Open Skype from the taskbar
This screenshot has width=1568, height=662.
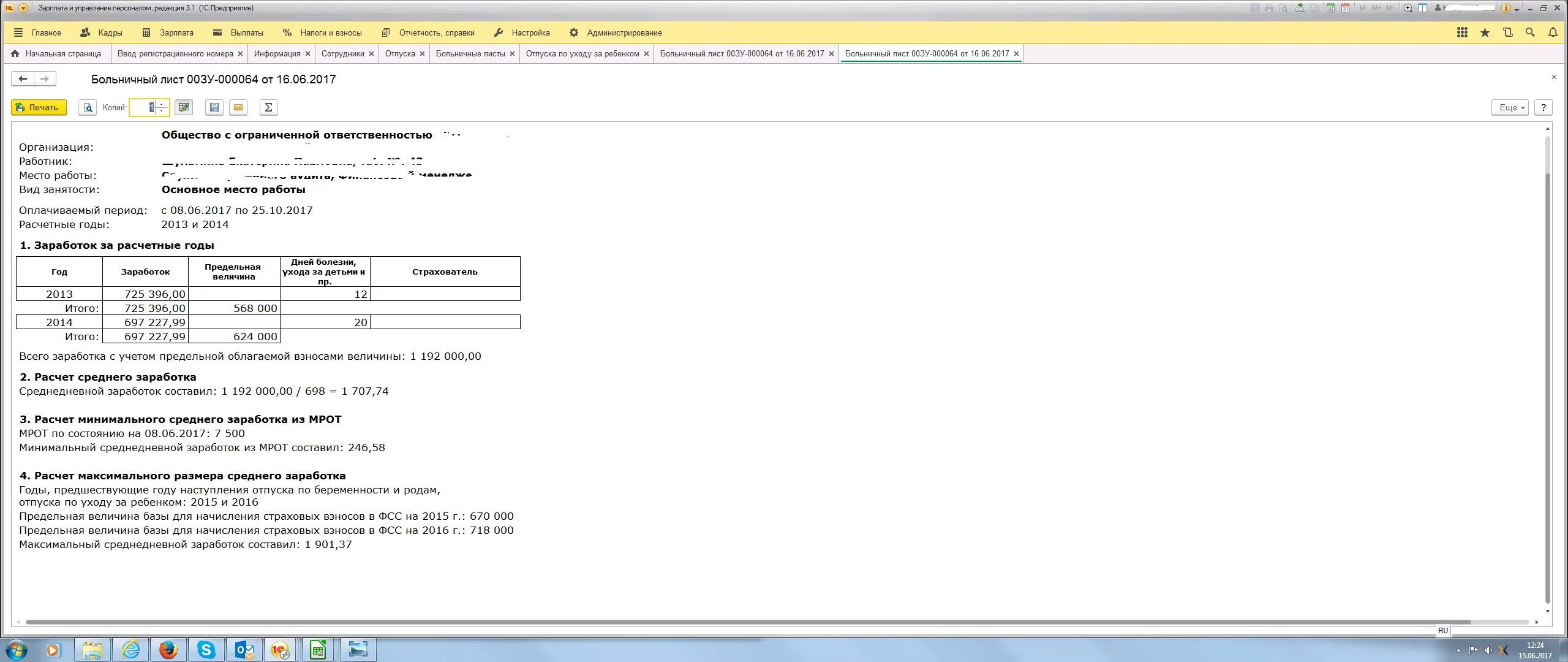click(206, 650)
